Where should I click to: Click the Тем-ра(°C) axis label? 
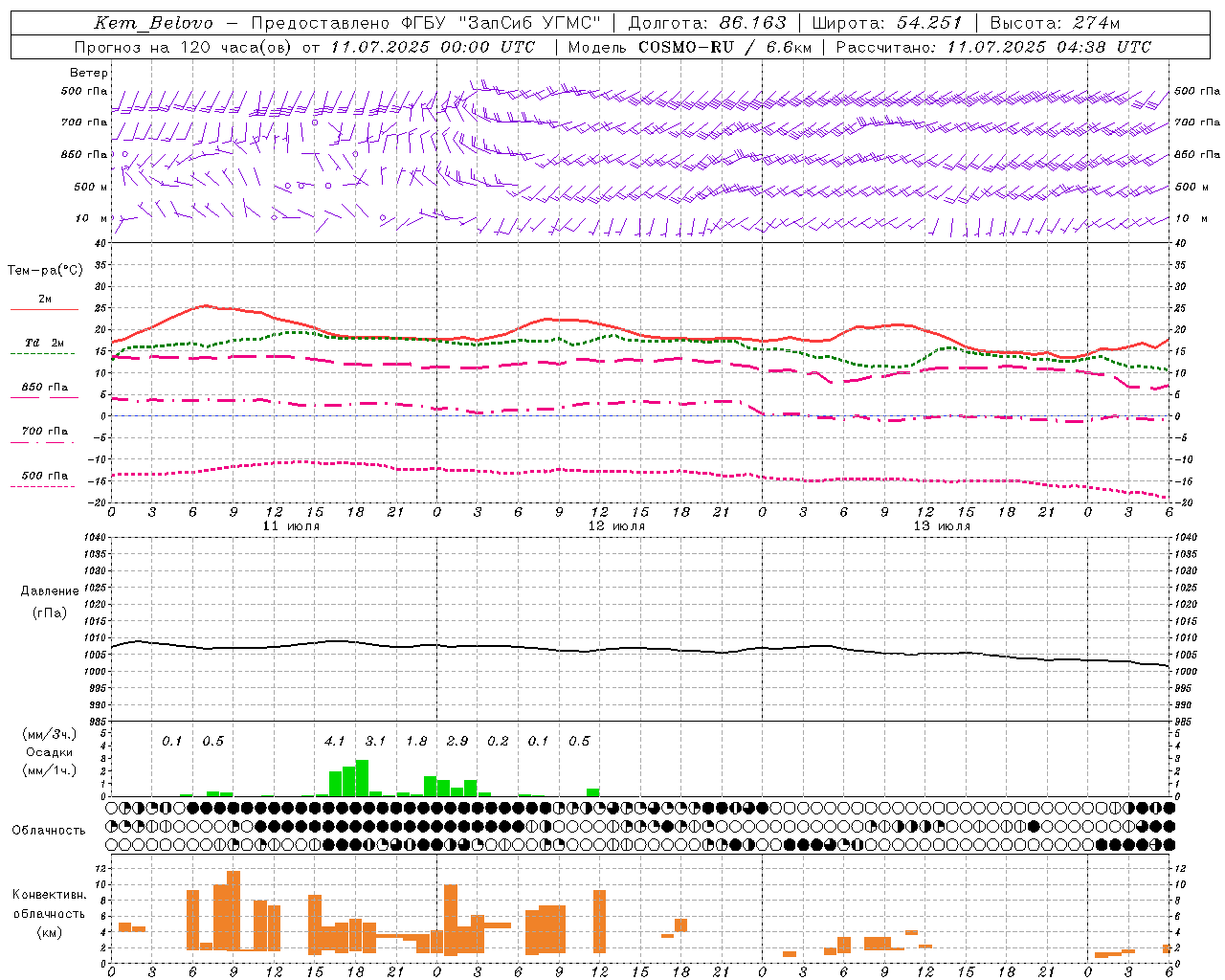(x=45, y=271)
